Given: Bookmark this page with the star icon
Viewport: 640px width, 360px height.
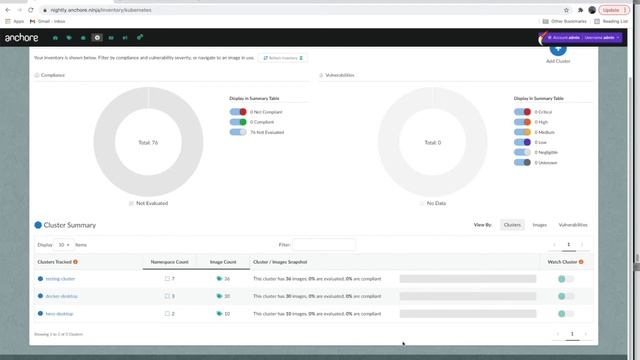Looking at the screenshot, I should coord(566,10).
